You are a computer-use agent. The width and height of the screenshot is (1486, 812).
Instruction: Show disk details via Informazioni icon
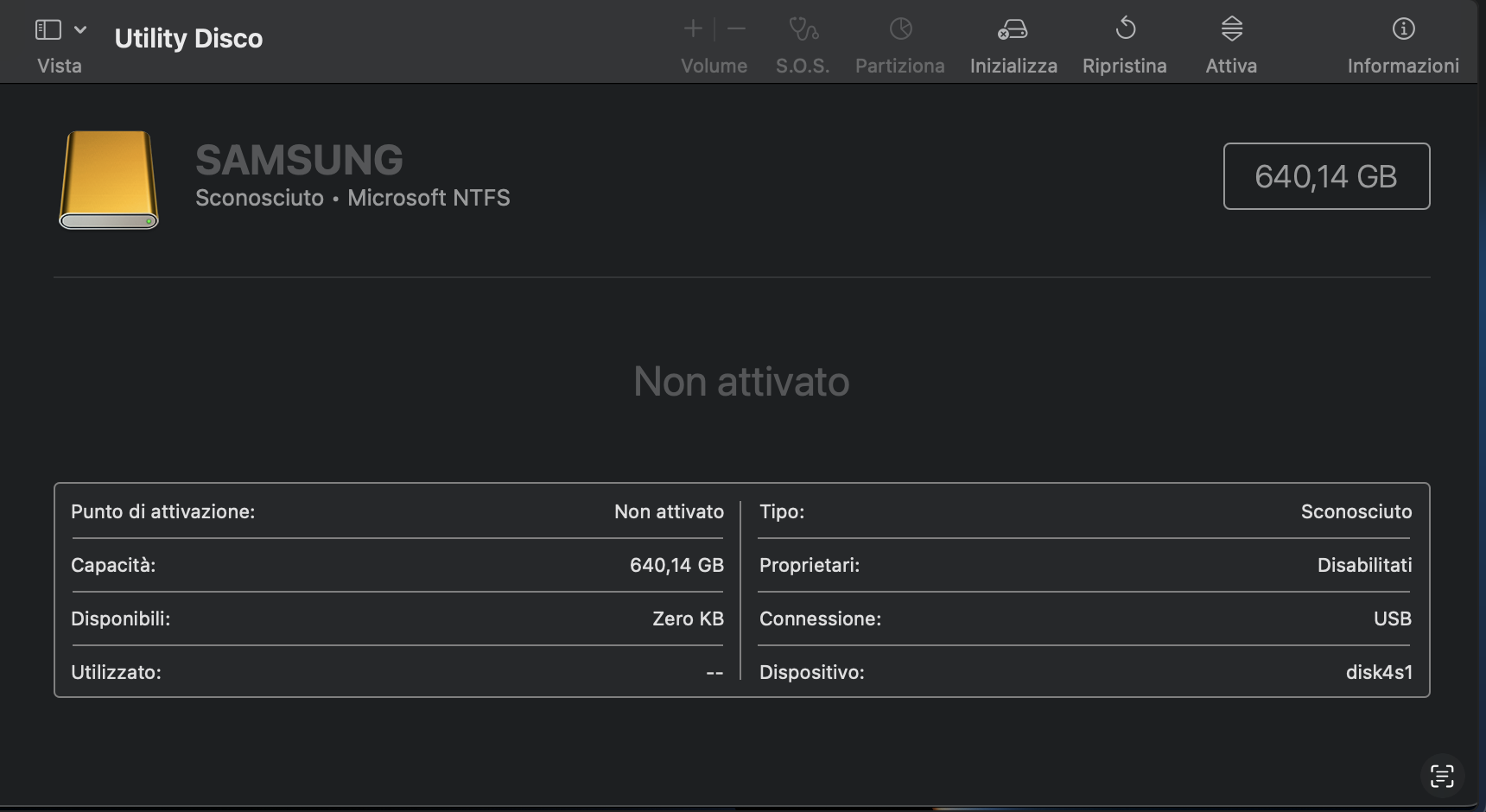pos(1404,29)
